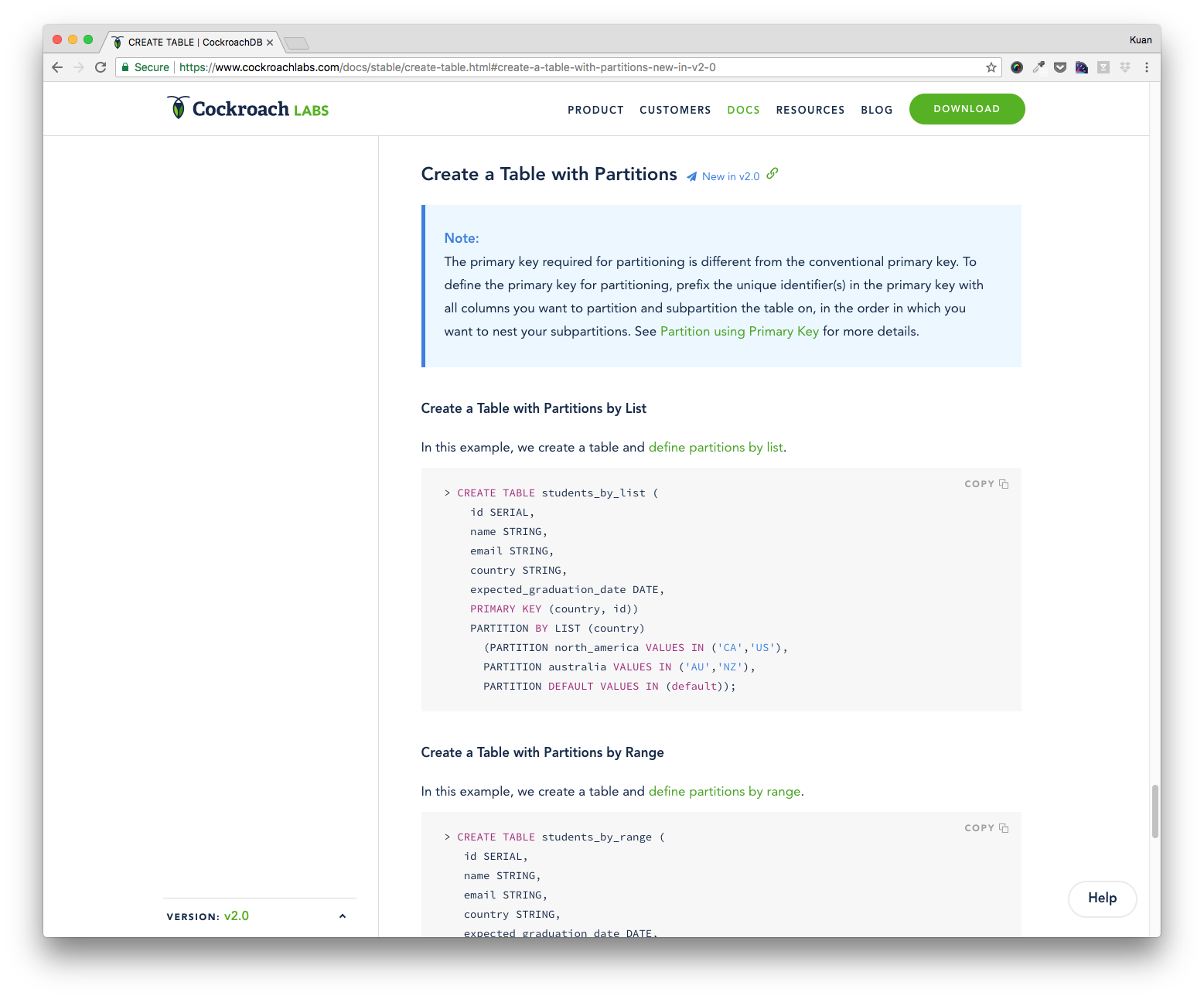The height and width of the screenshot is (999, 1204).
Task: Click the PARTITION BY LIST (country) code line
Action: [557, 629]
